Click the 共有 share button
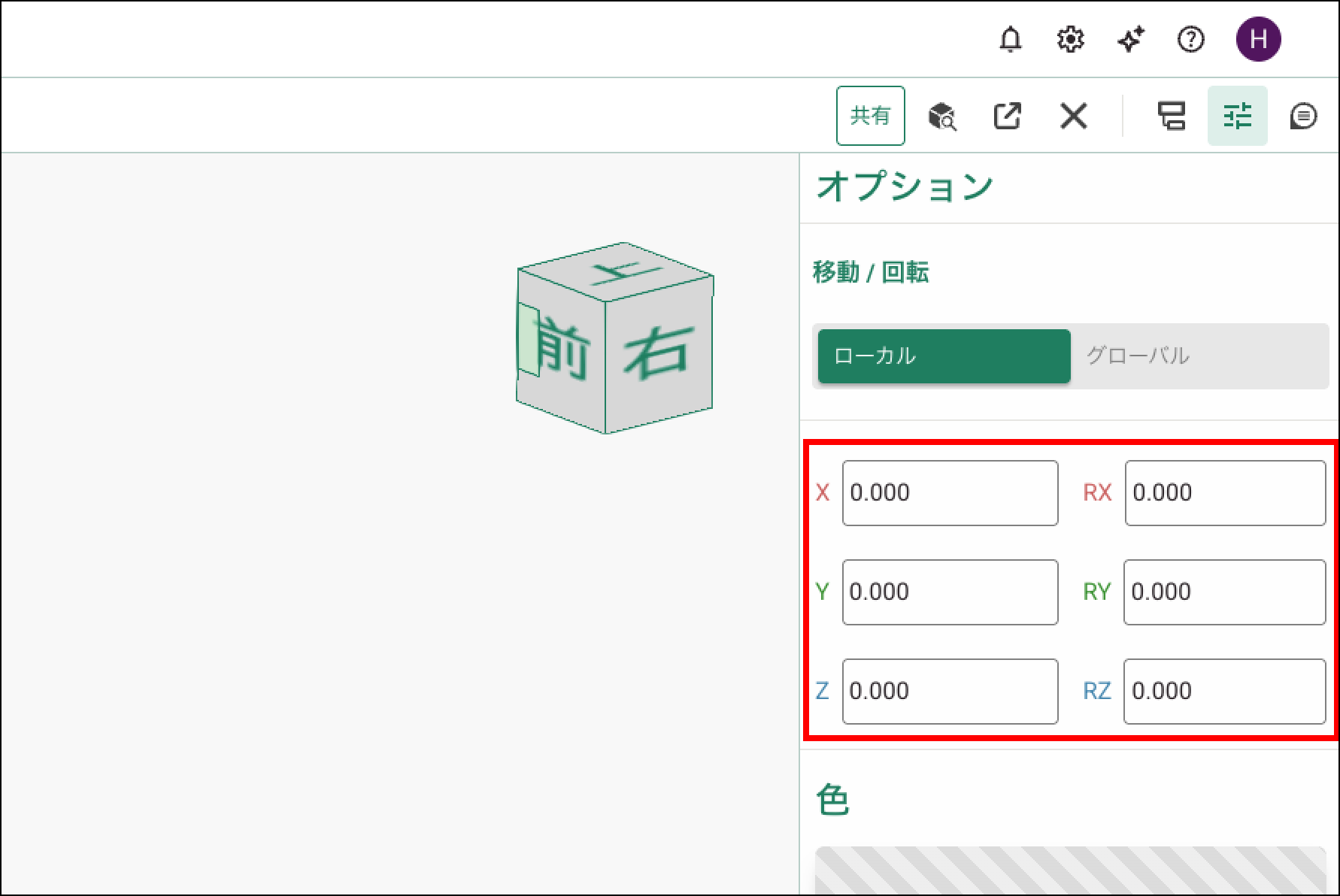The height and width of the screenshot is (896, 1340). (x=870, y=116)
